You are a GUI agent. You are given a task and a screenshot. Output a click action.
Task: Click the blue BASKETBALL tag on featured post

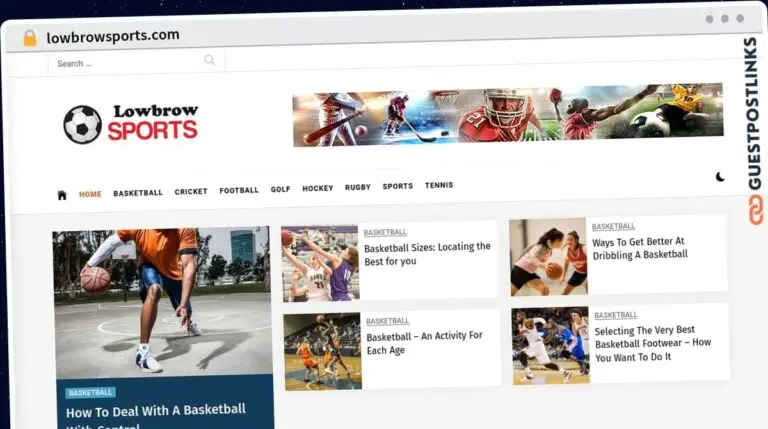91,392
